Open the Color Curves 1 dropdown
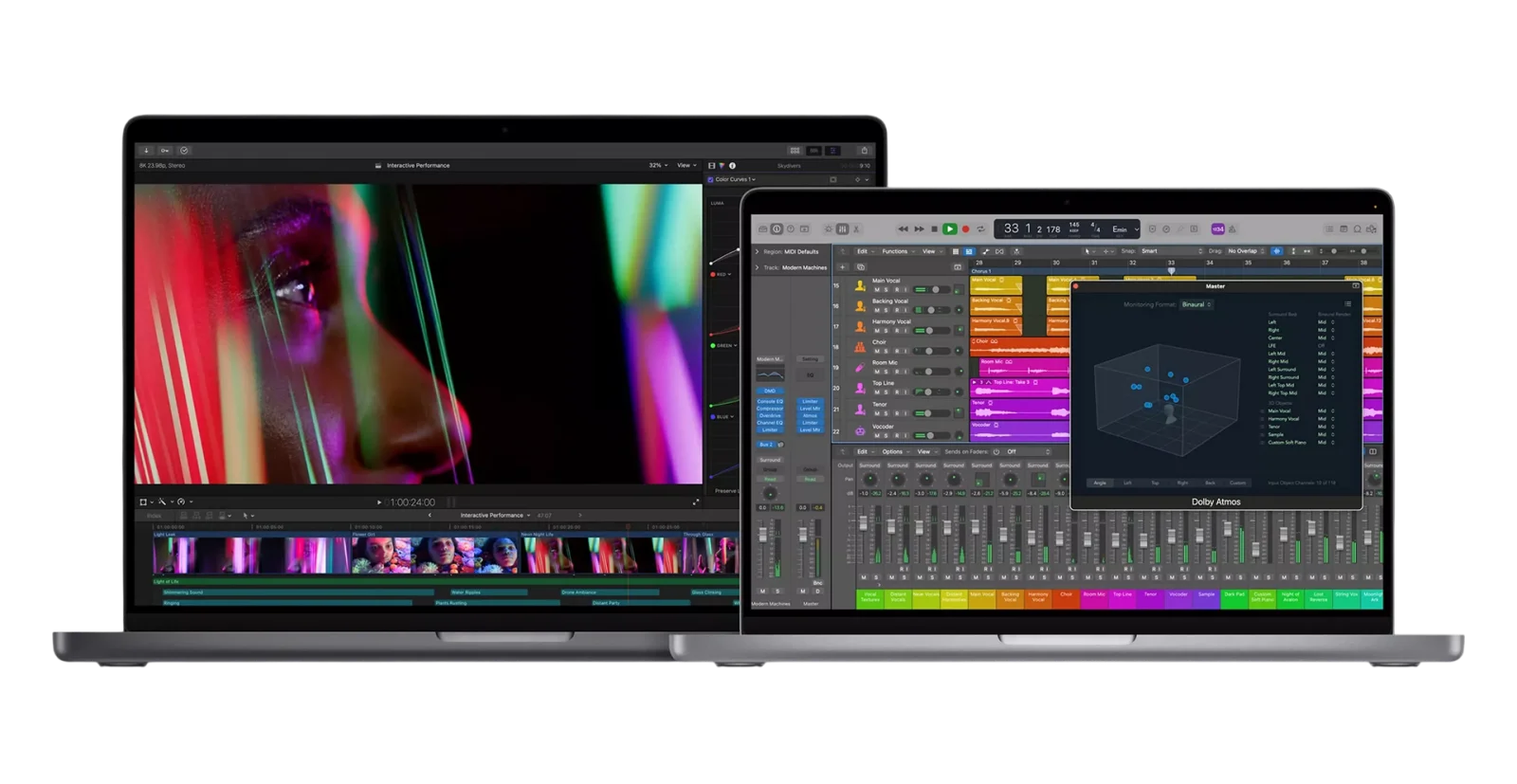 [x=736, y=179]
